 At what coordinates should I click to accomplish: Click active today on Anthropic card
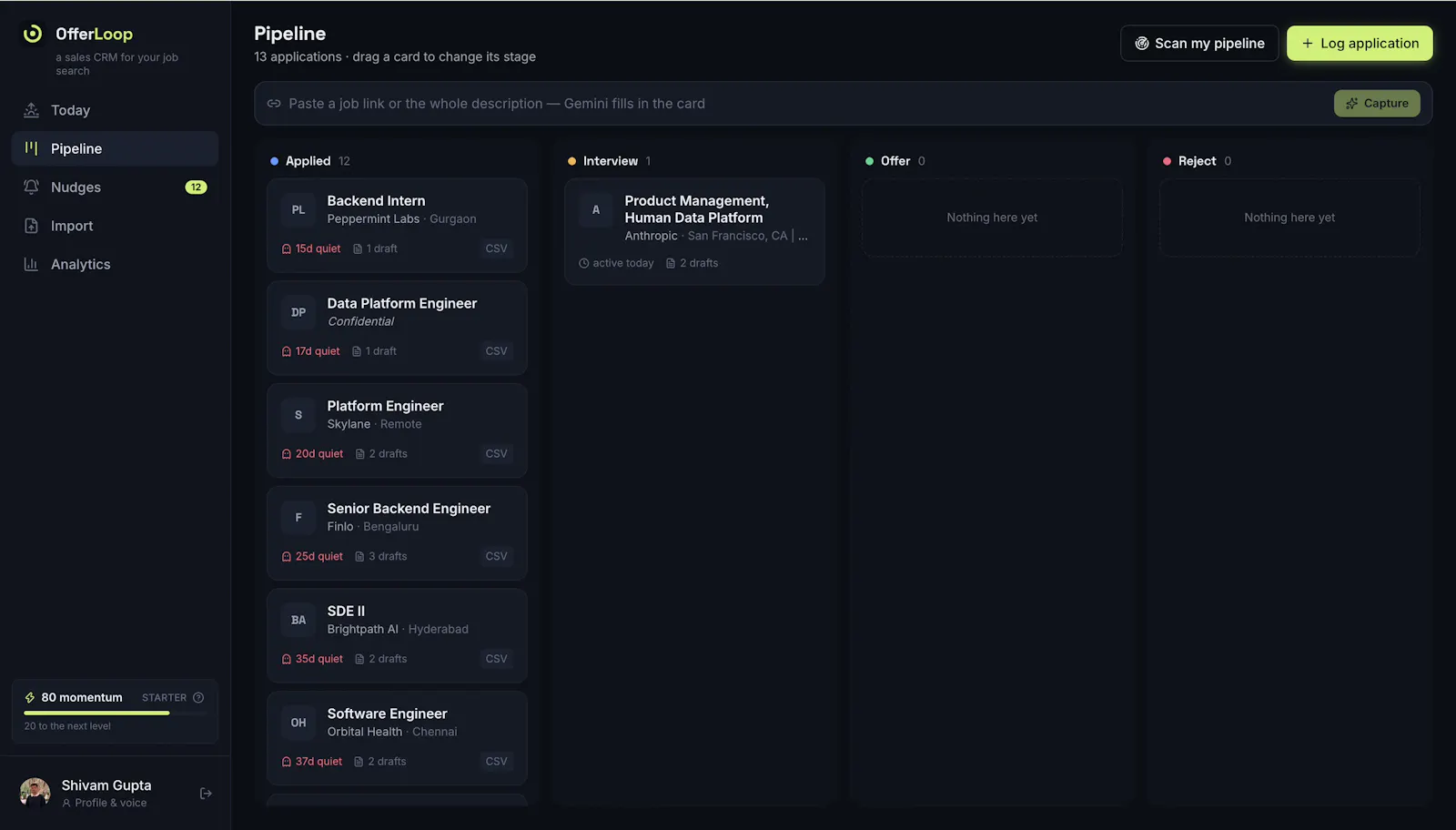pyautogui.click(x=616, y=263)
